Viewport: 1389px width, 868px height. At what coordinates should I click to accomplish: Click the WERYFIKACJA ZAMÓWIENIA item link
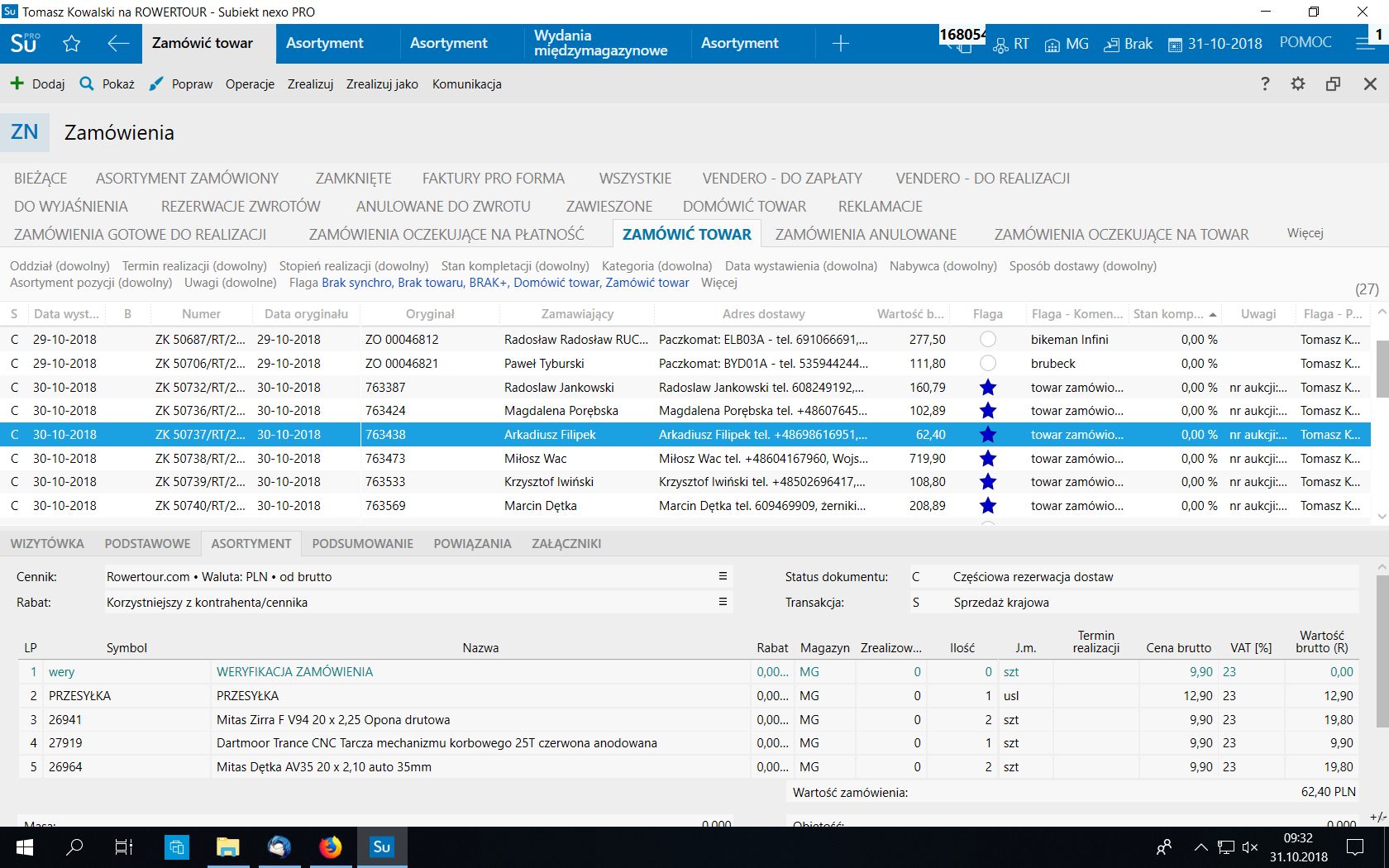294,672
